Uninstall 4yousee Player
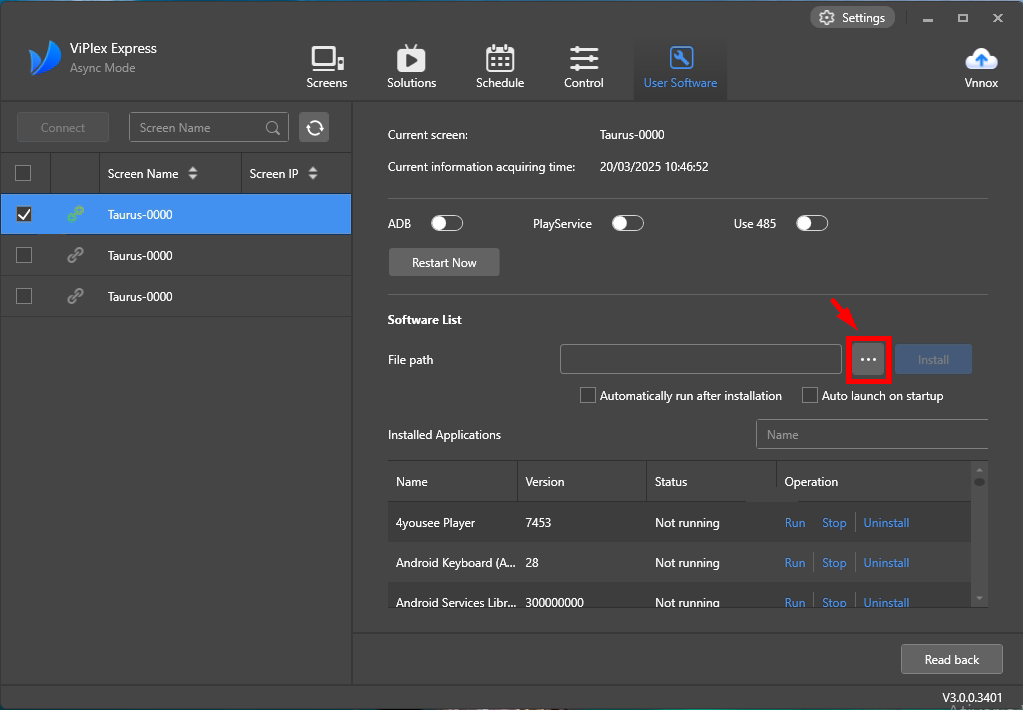 pos(886,523)
